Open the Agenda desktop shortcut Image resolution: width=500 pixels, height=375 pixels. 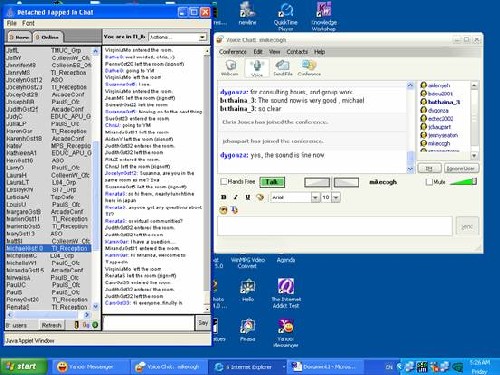(286, 260)
